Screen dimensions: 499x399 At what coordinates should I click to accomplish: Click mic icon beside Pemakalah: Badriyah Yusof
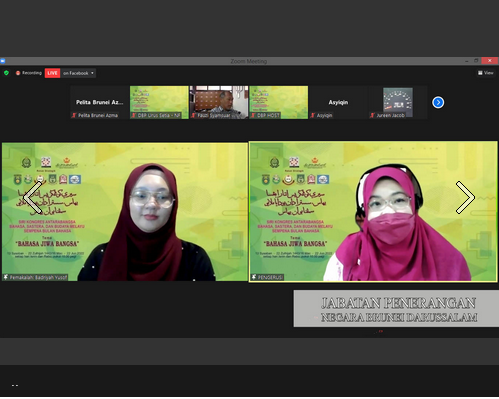coord(6,277)
